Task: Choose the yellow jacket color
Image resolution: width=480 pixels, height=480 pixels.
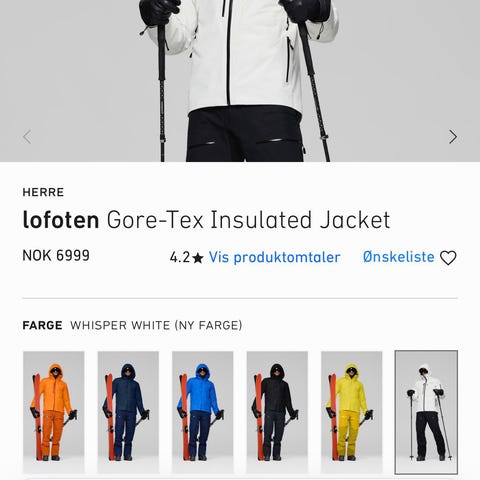Action: [351, 412]
